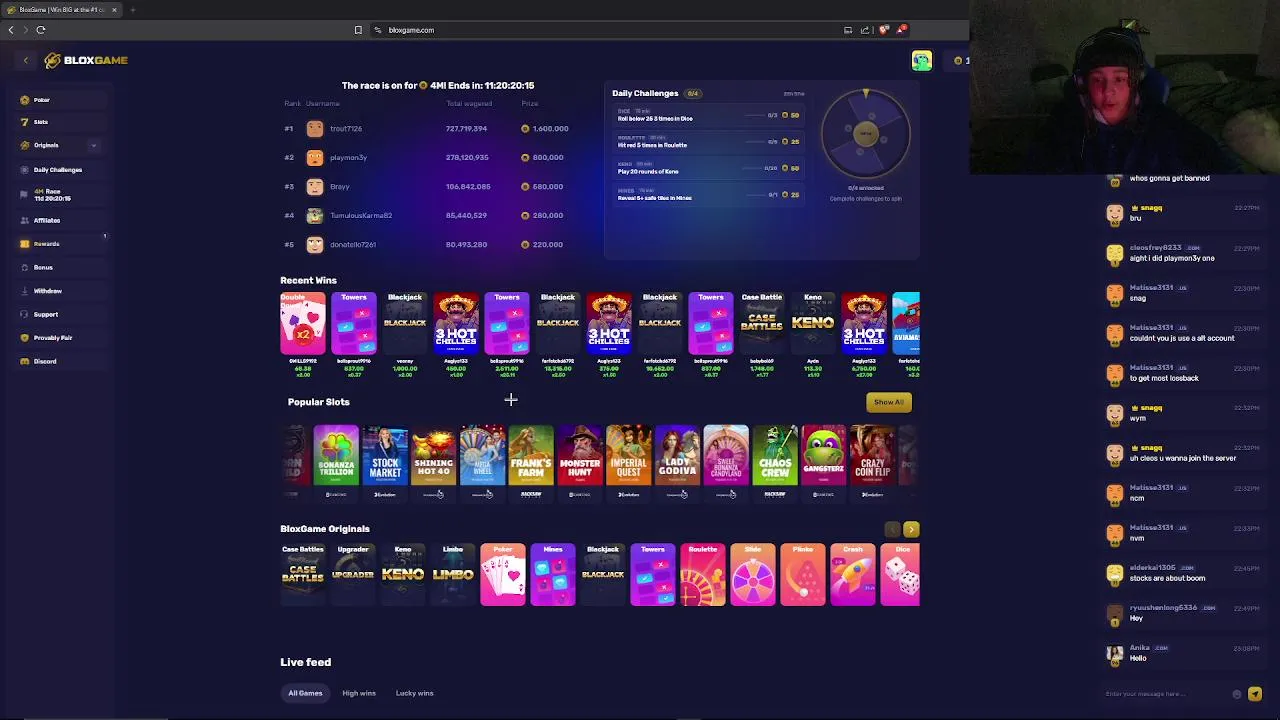Select the All Games live feed tab
Image resolution: width=1280 pixels, height=720 pixels.
(x=305, y=693)
